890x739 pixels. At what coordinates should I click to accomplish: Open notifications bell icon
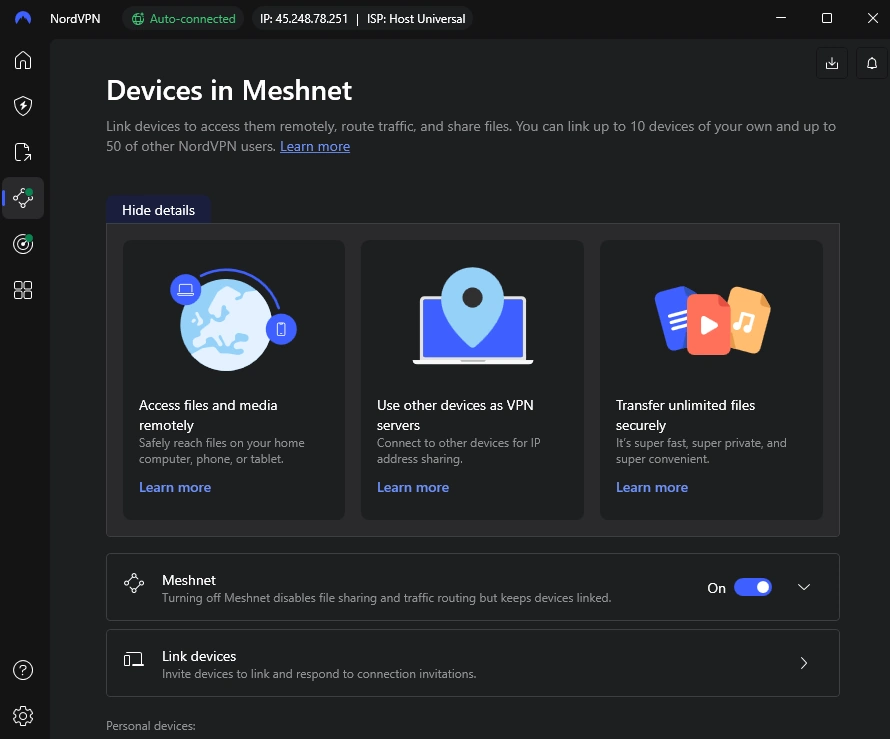(872, 63)
